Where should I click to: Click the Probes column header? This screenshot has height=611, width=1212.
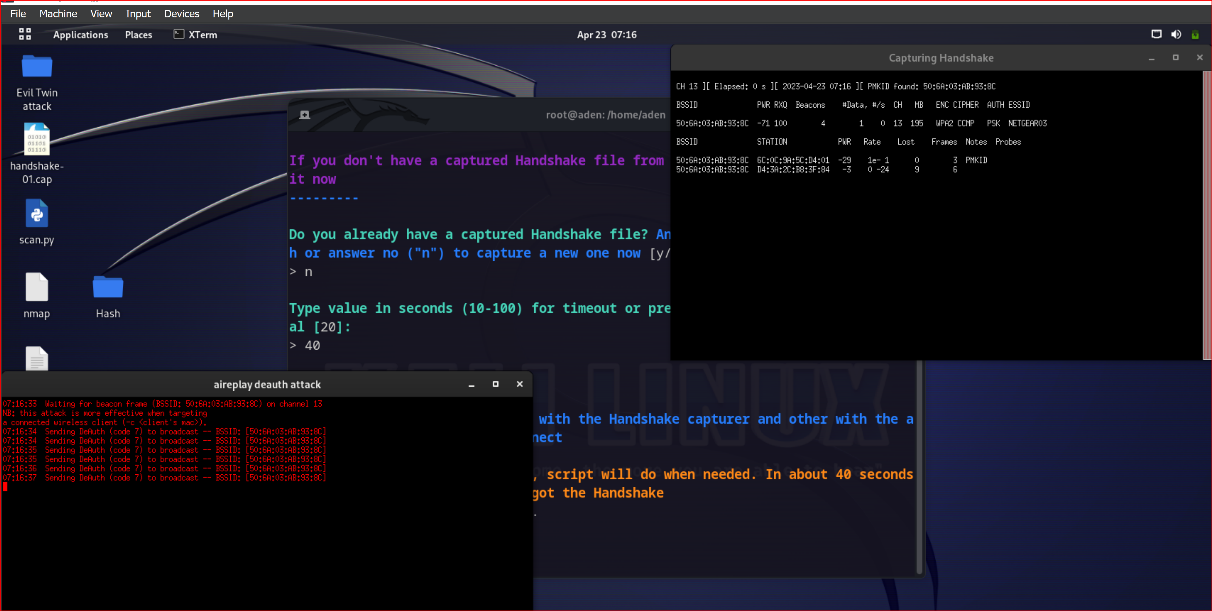pyautogui.click(x=1007, y=142)
